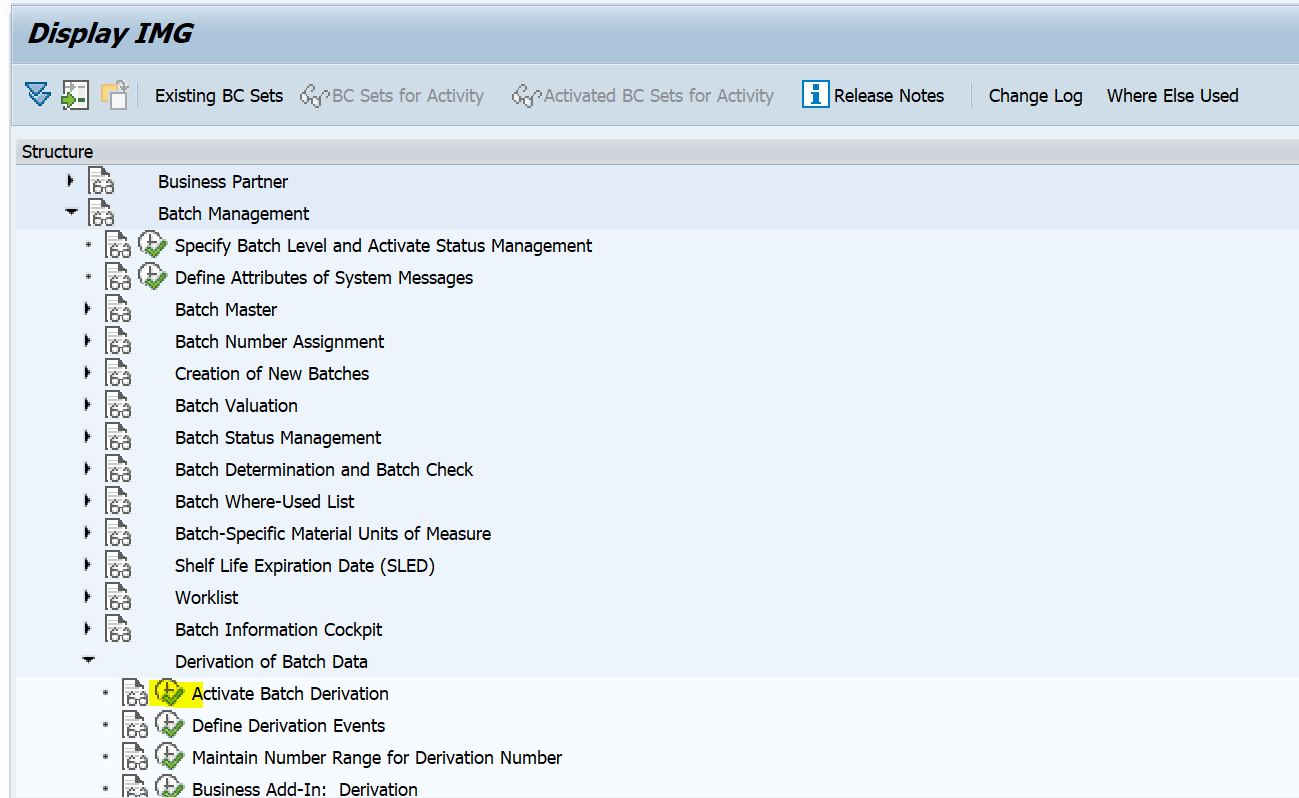Collapse the Batch Management node
Screen dimensions: 1299x798
(69, 213)
